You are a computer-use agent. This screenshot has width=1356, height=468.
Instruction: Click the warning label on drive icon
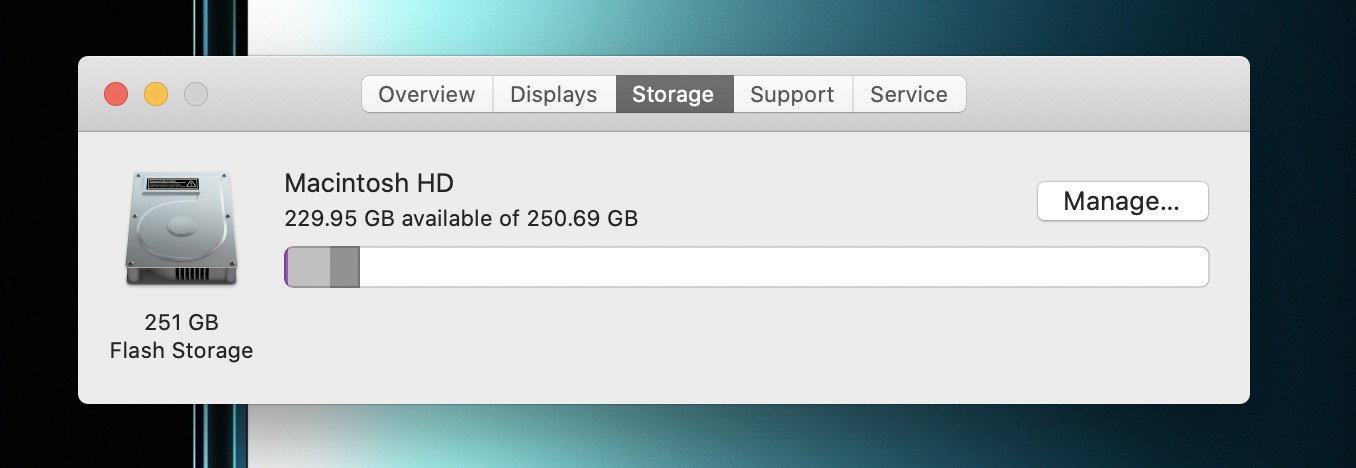coord(172,185)
